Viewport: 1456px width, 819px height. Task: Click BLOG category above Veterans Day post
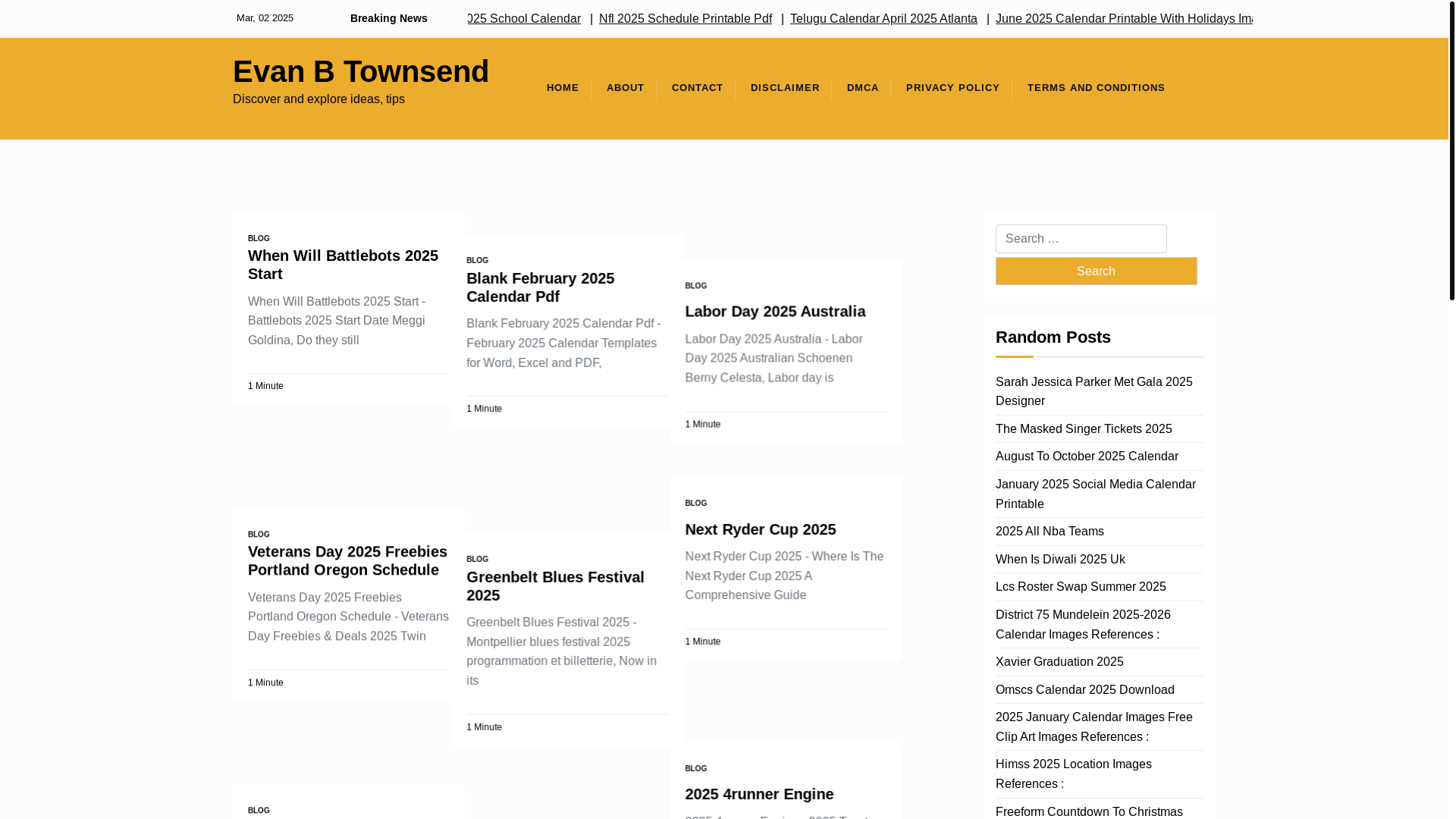point(259,535)
